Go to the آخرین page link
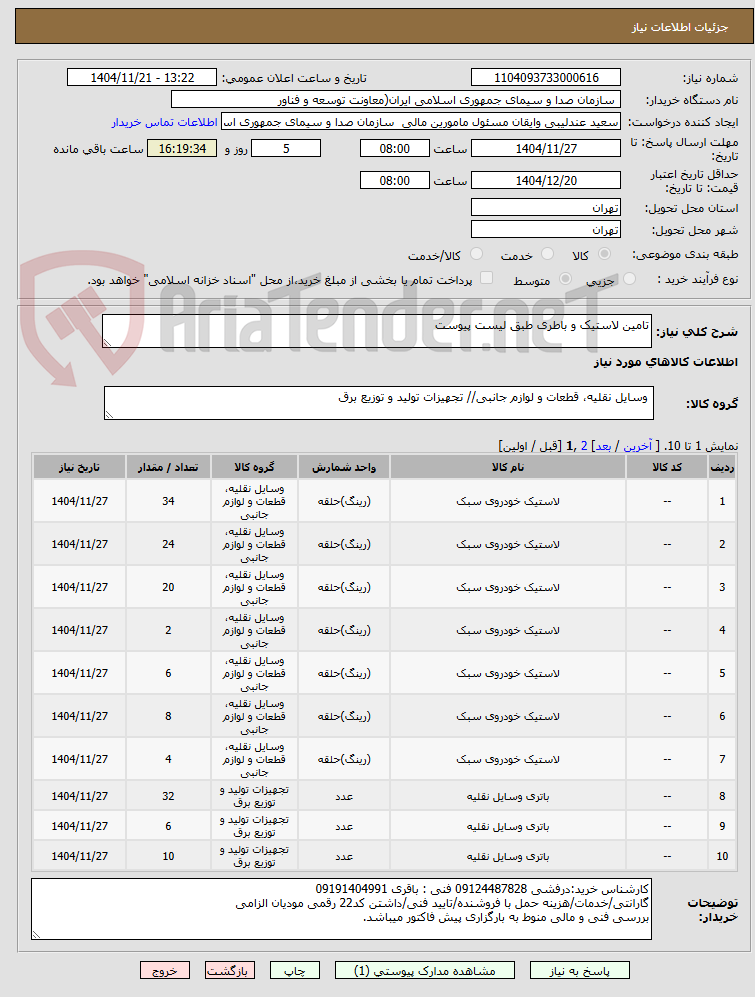The image size is (755, 997). click(637, 446)
